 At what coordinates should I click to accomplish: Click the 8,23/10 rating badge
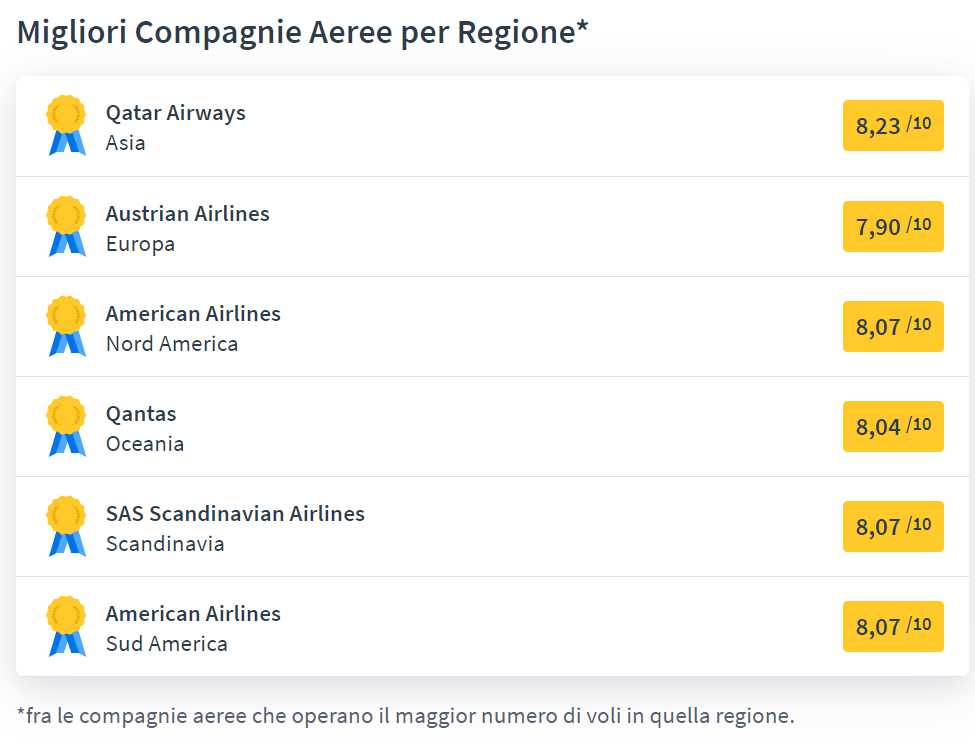coord(893,125)
